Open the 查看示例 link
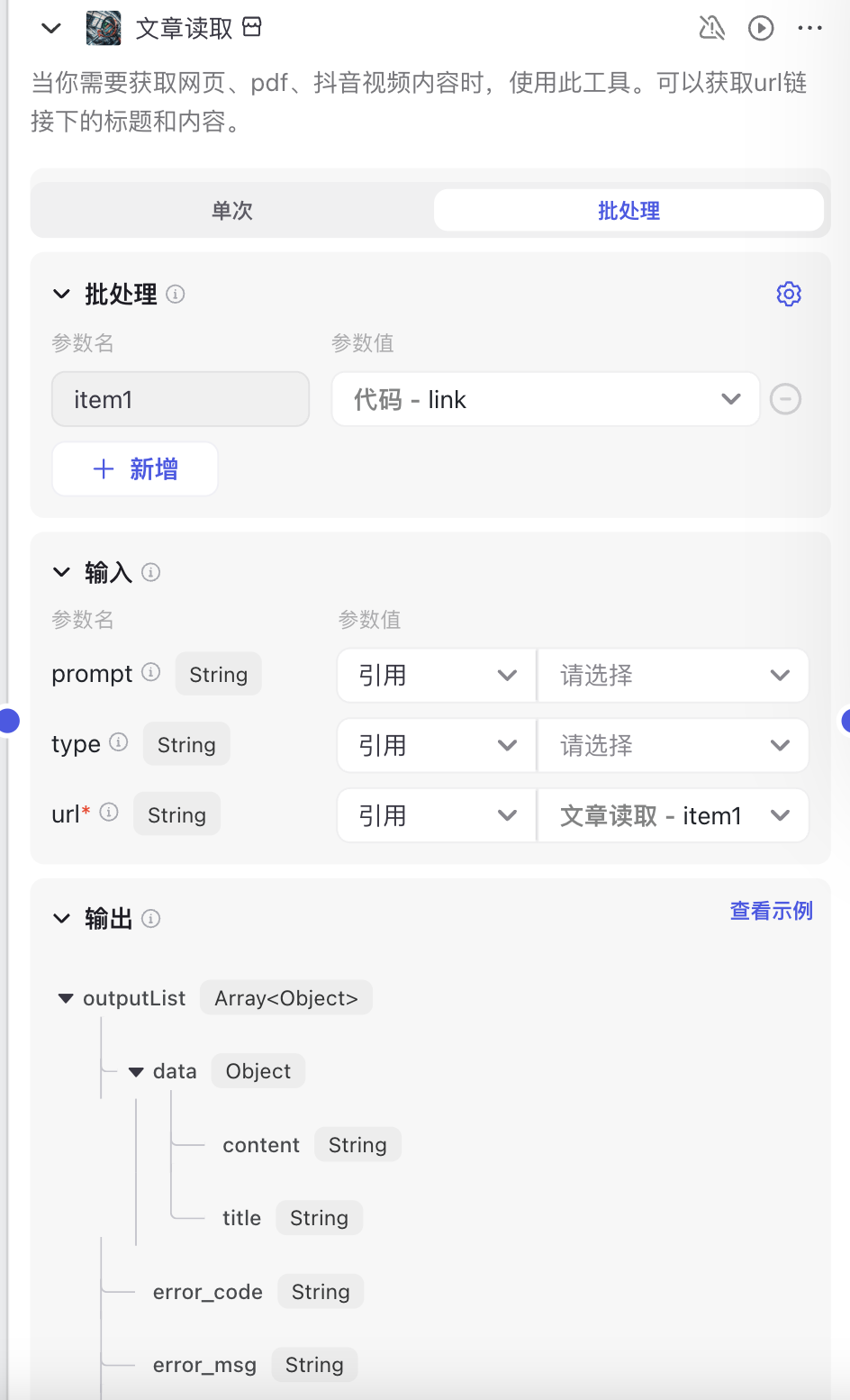Image resolution: width=850 pixels, height=1400 pixels. pos(771,911)
